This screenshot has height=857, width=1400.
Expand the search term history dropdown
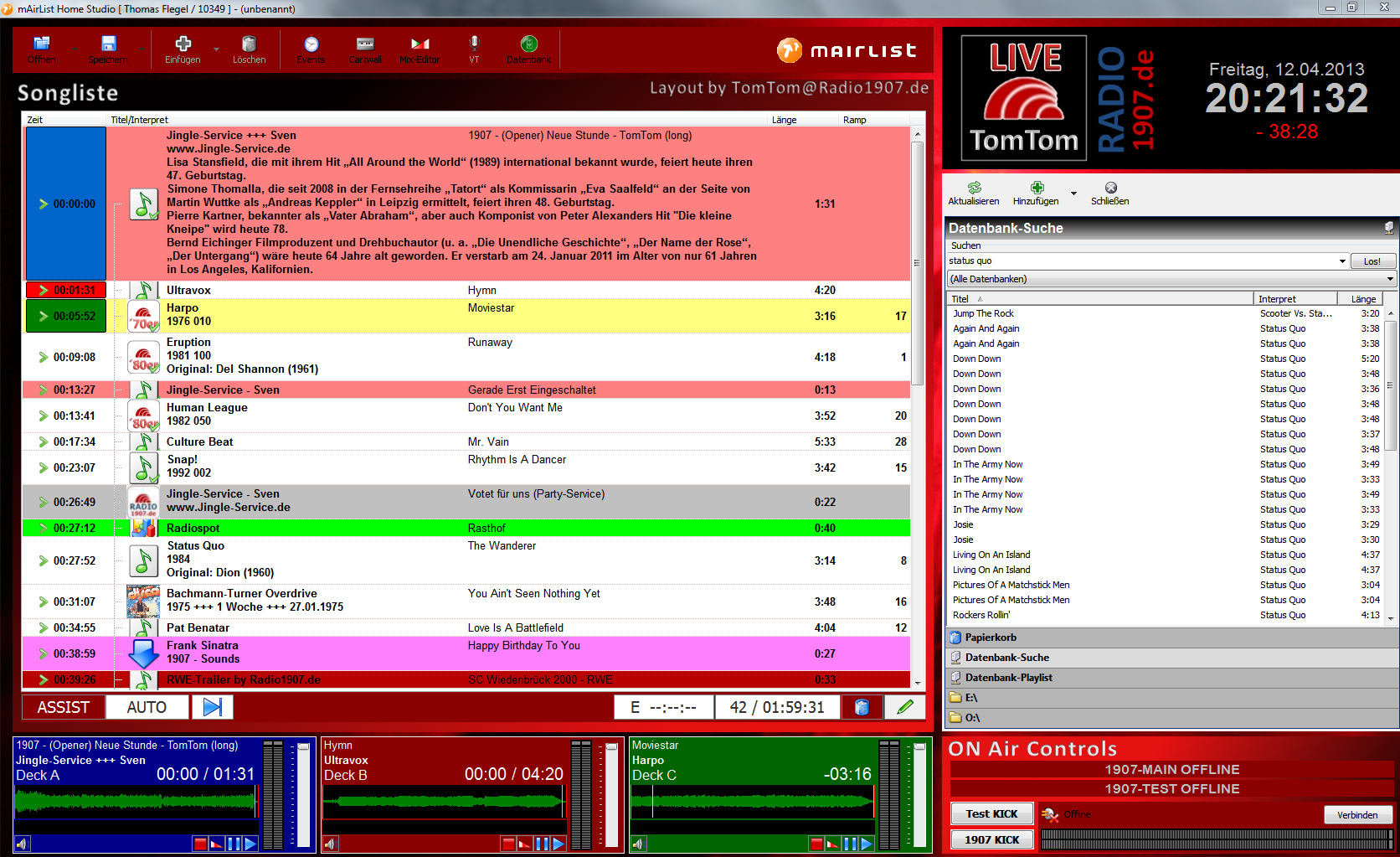pyautogui.click(x=1342, y=261)
